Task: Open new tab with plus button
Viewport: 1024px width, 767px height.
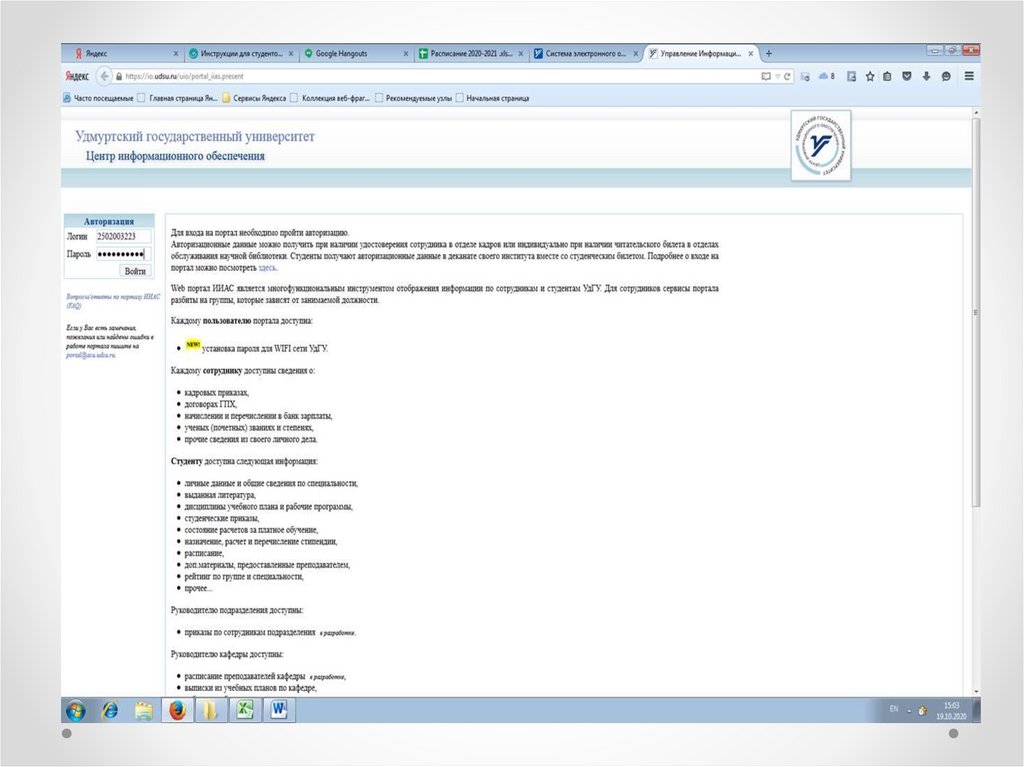Action: pyautogui.click(x=769, y=54)
